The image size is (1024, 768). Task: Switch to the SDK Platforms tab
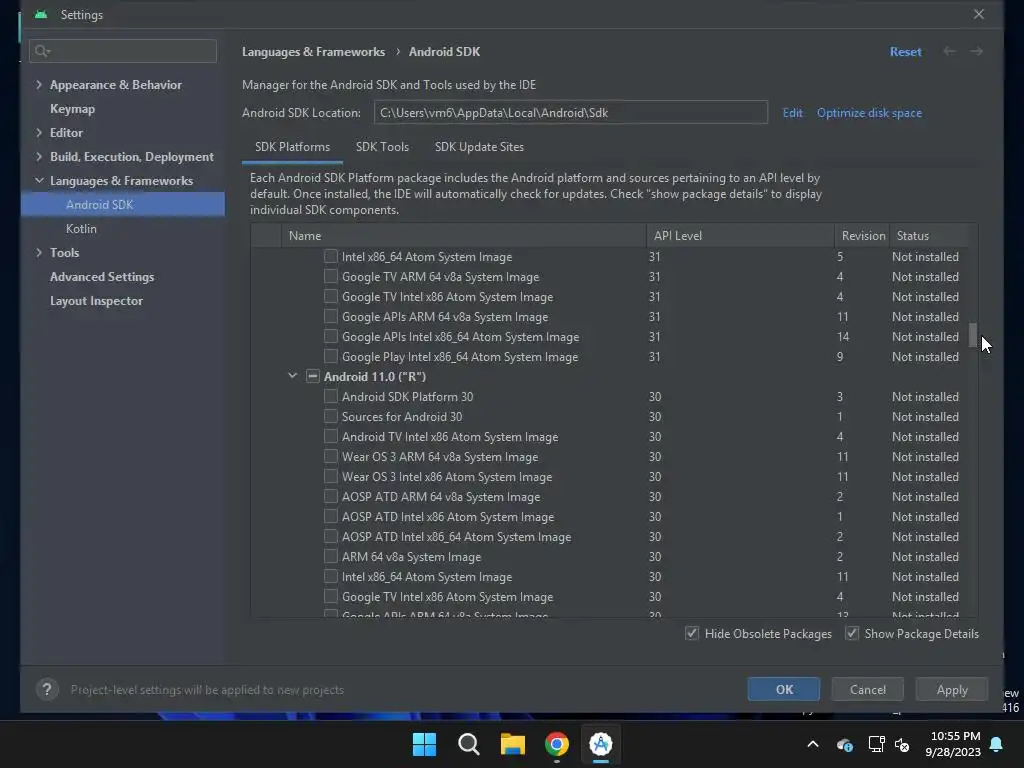(293, 147)
